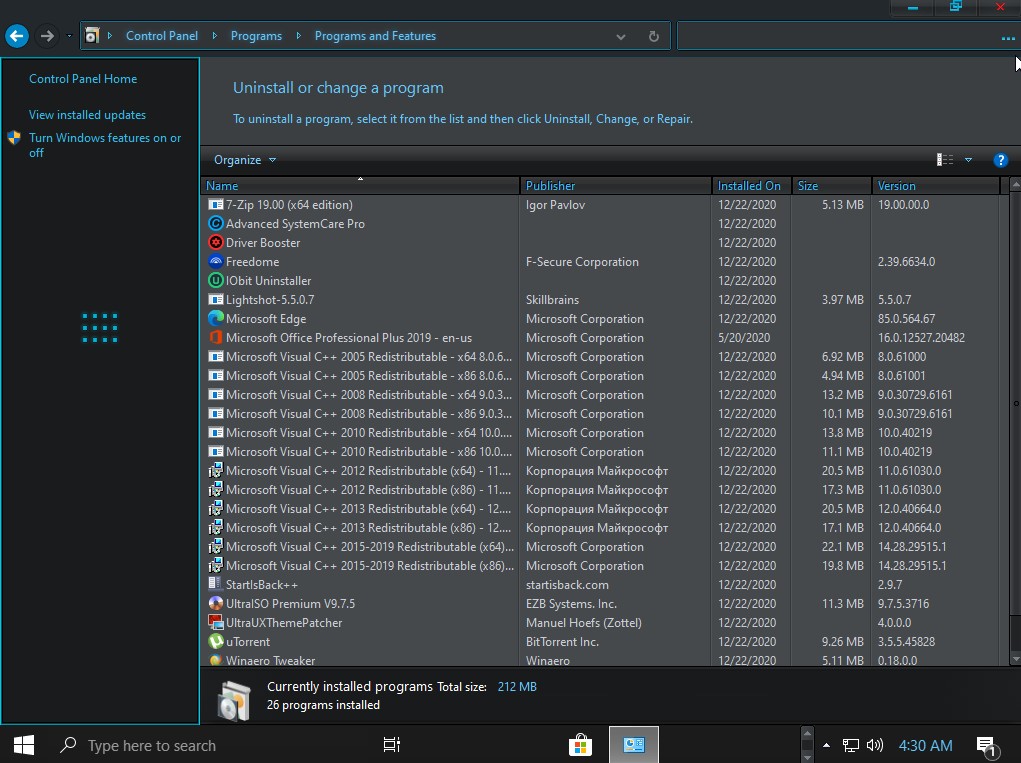The image size is (1021, 763).
Task: Go back with the blue back arrow
Action: click(17, 36)
